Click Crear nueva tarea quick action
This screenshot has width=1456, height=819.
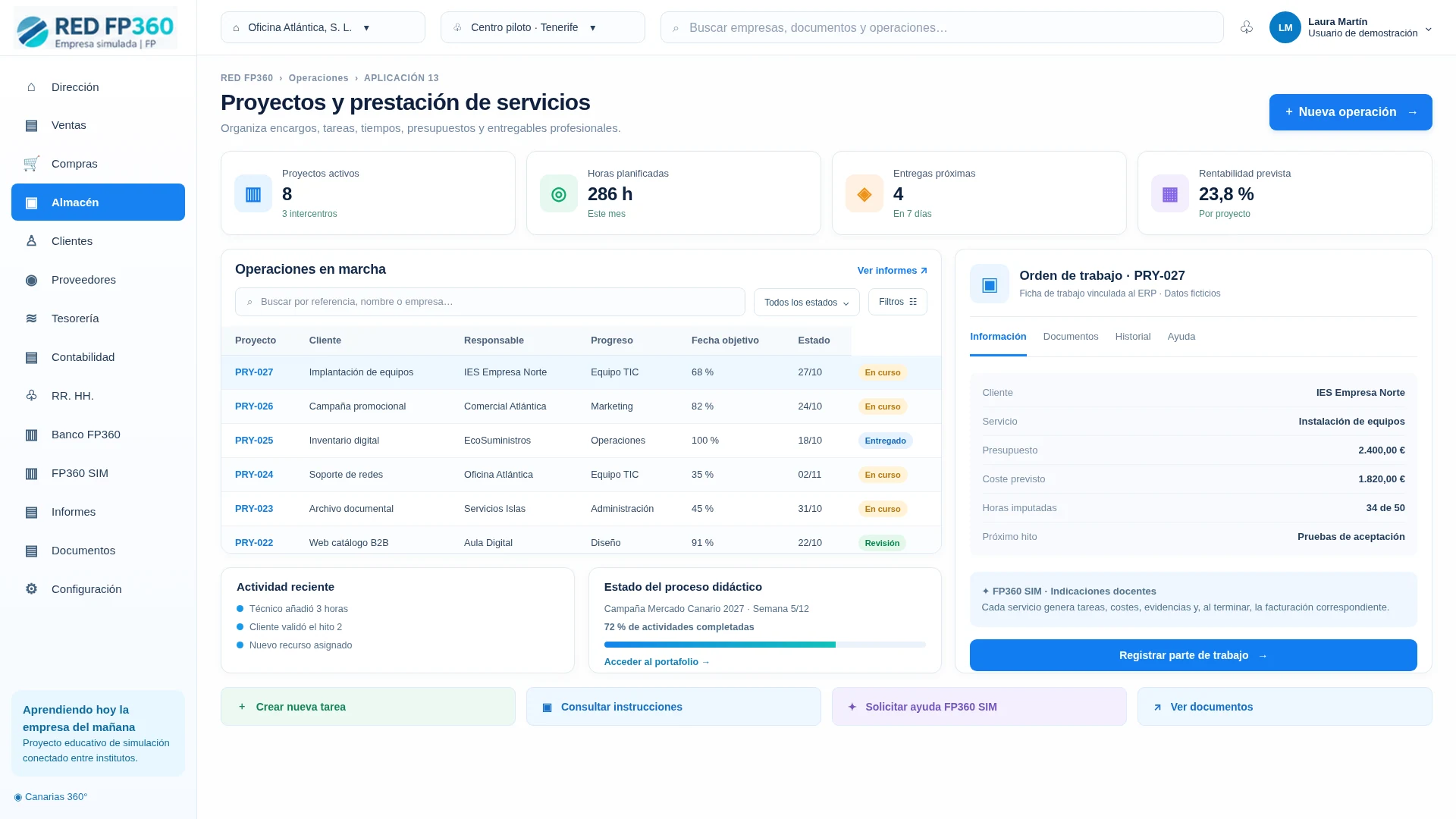click(x=368, y=707)
